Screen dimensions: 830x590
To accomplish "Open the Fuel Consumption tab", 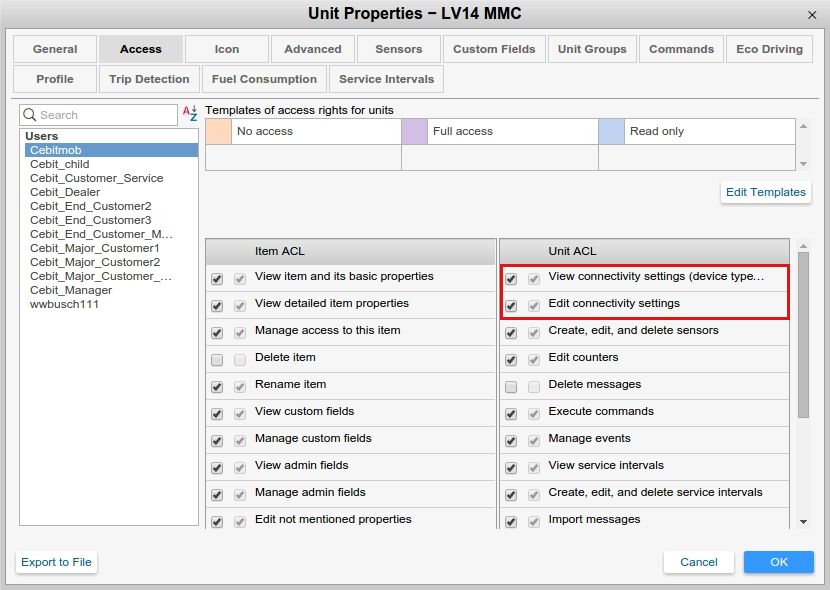I will click(265, 79).
